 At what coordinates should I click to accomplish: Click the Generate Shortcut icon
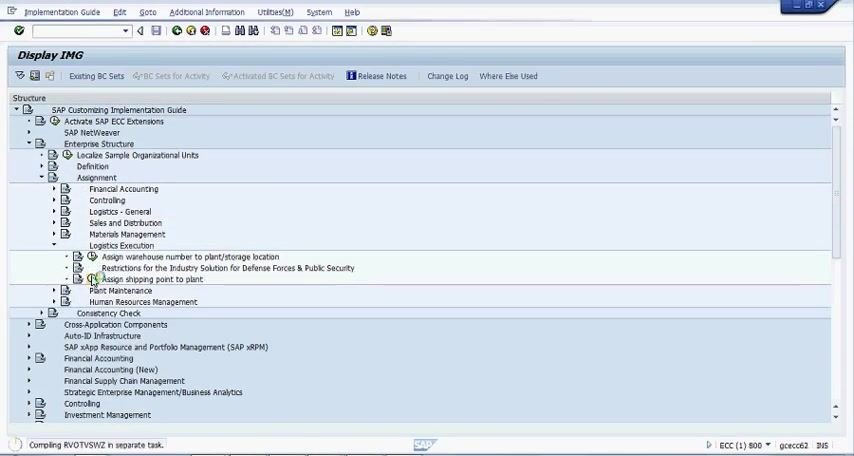351,31
